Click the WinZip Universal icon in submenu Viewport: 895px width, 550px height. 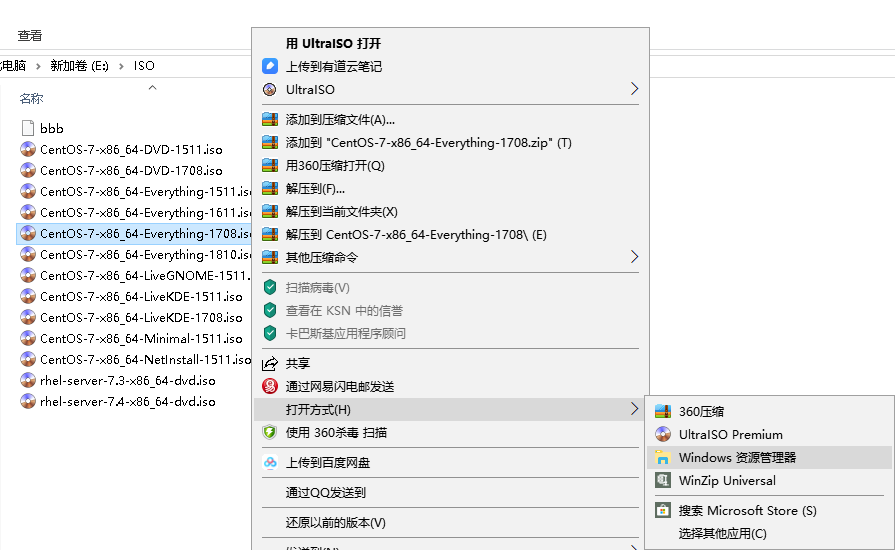662,481
